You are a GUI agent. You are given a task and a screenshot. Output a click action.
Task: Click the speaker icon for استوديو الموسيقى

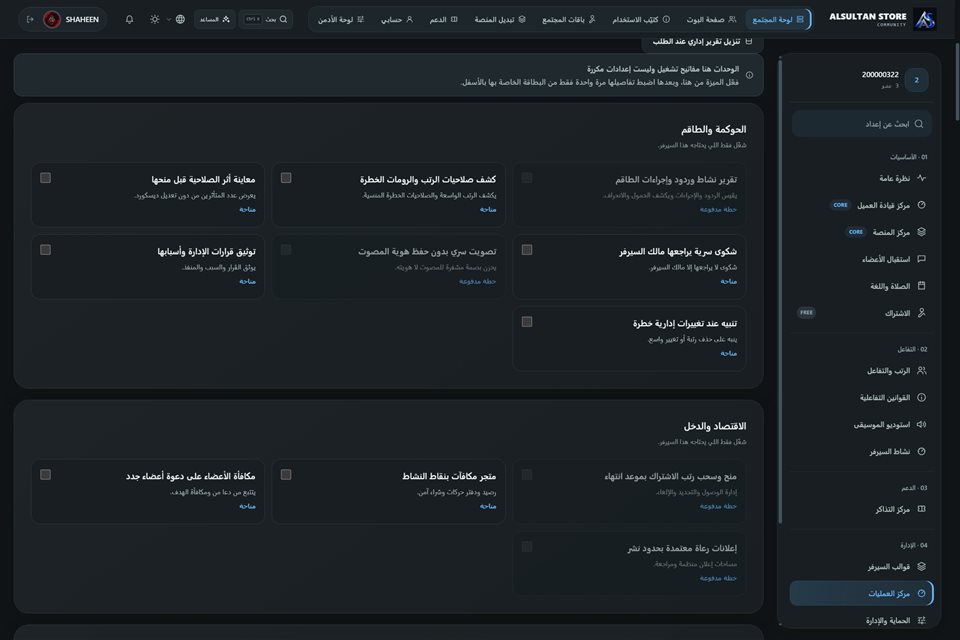(921, 424)
